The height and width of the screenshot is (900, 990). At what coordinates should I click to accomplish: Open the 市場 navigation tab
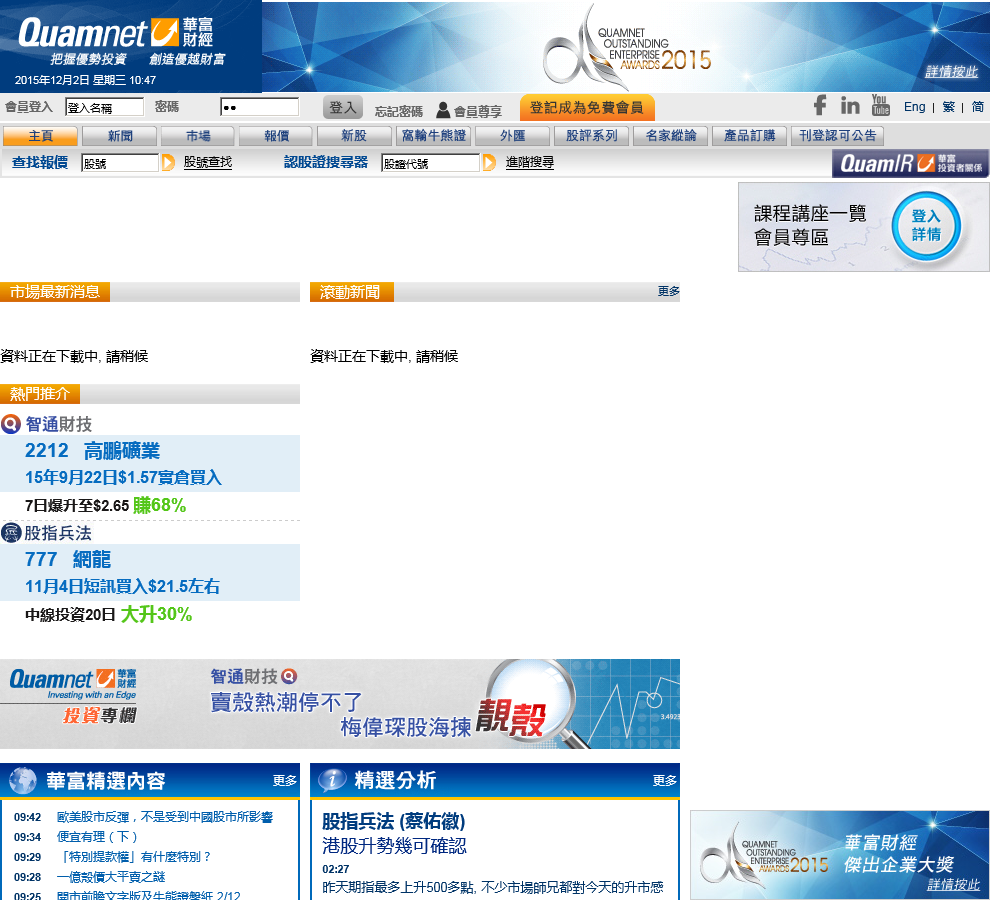[x=198, y=136]
